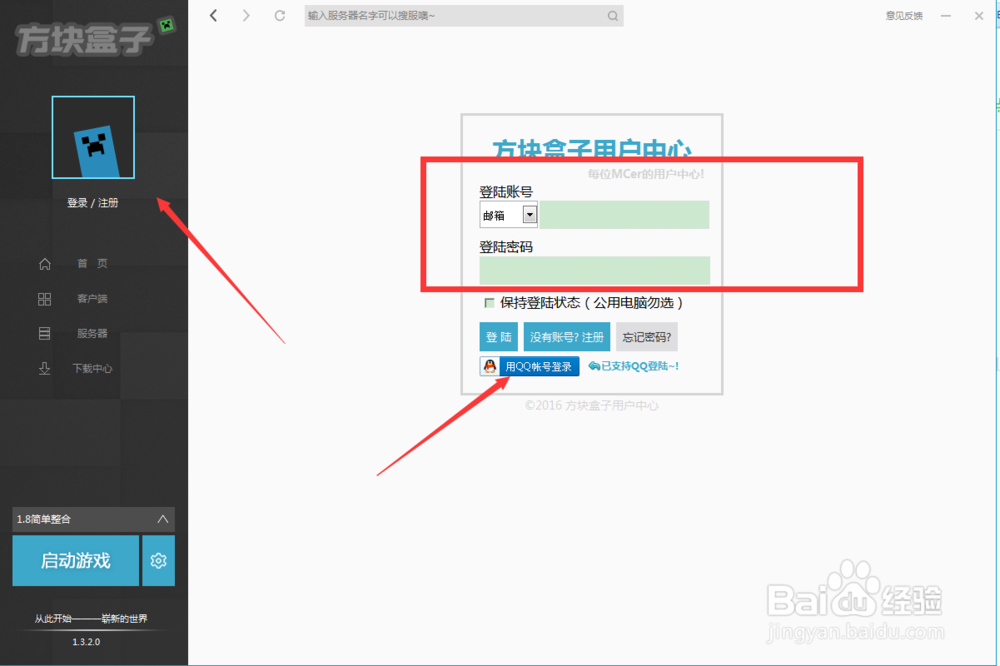This screenshot has width=1000, height=666.
Task: Open the 客户端 menu item
Action: 92,299
